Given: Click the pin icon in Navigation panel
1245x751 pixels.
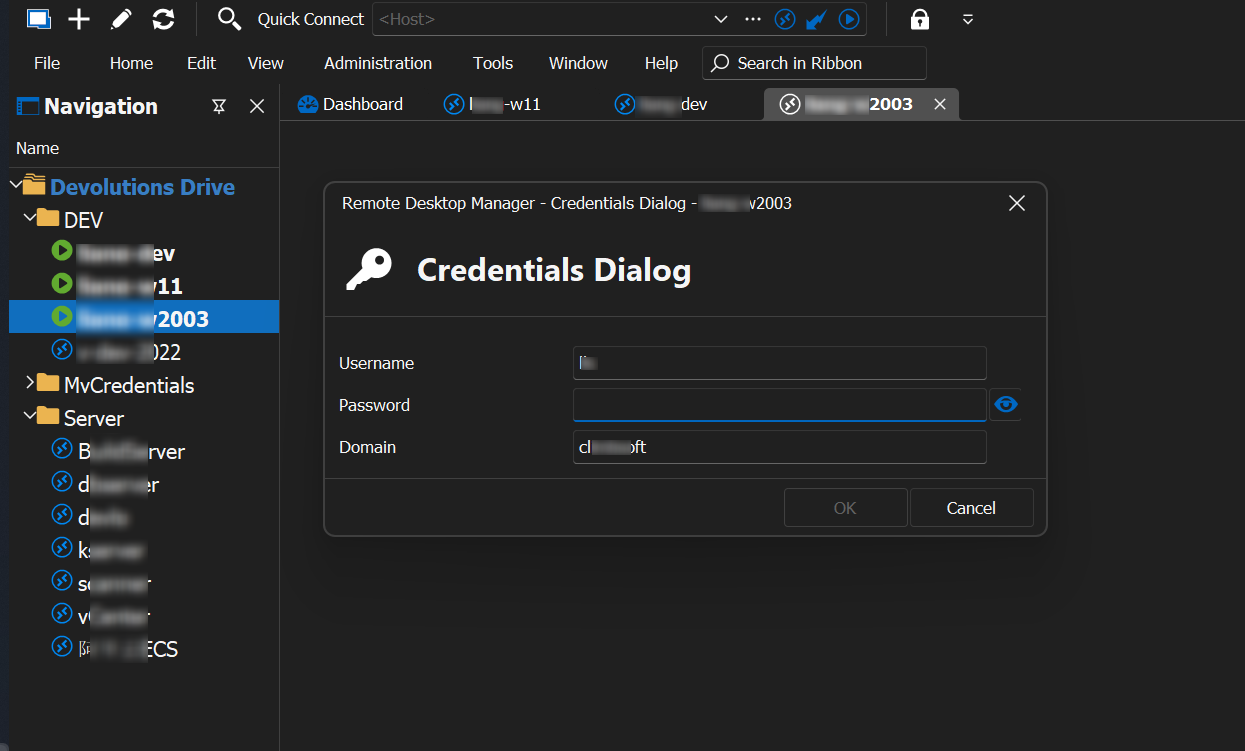Looking at the screenshot, I should tap(219, 106).
